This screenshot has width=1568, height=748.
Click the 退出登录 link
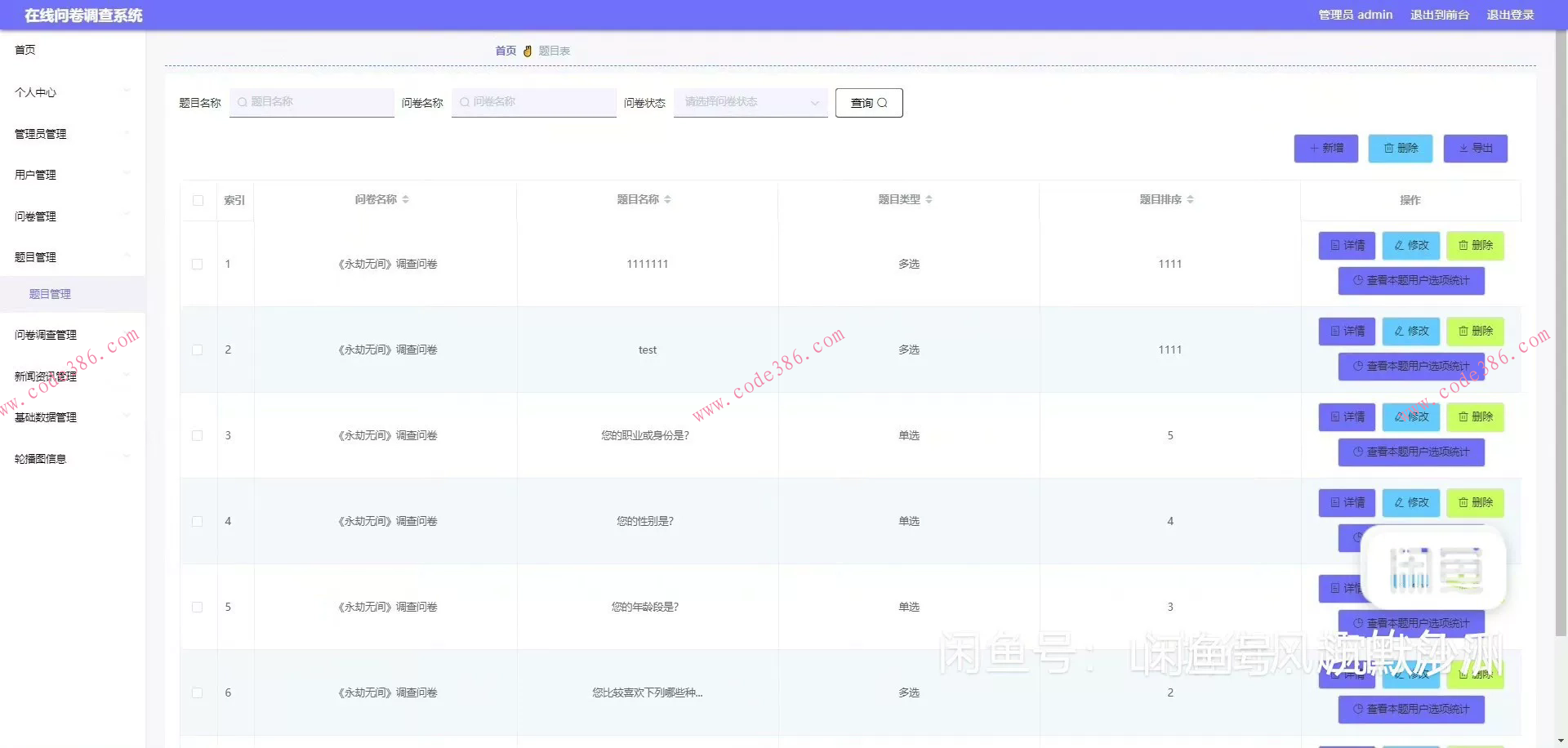point(1509,15)
